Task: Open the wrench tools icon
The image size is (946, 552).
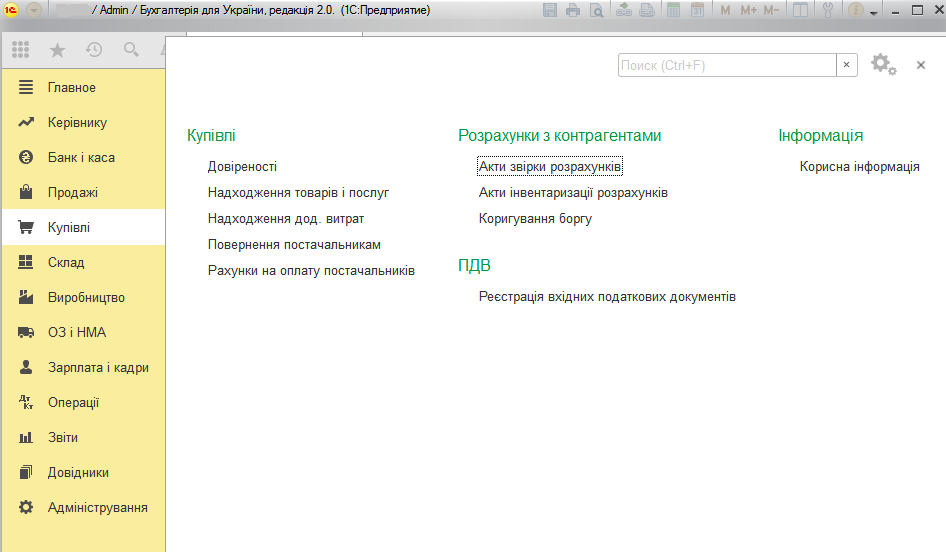Action: click(828, 10)
